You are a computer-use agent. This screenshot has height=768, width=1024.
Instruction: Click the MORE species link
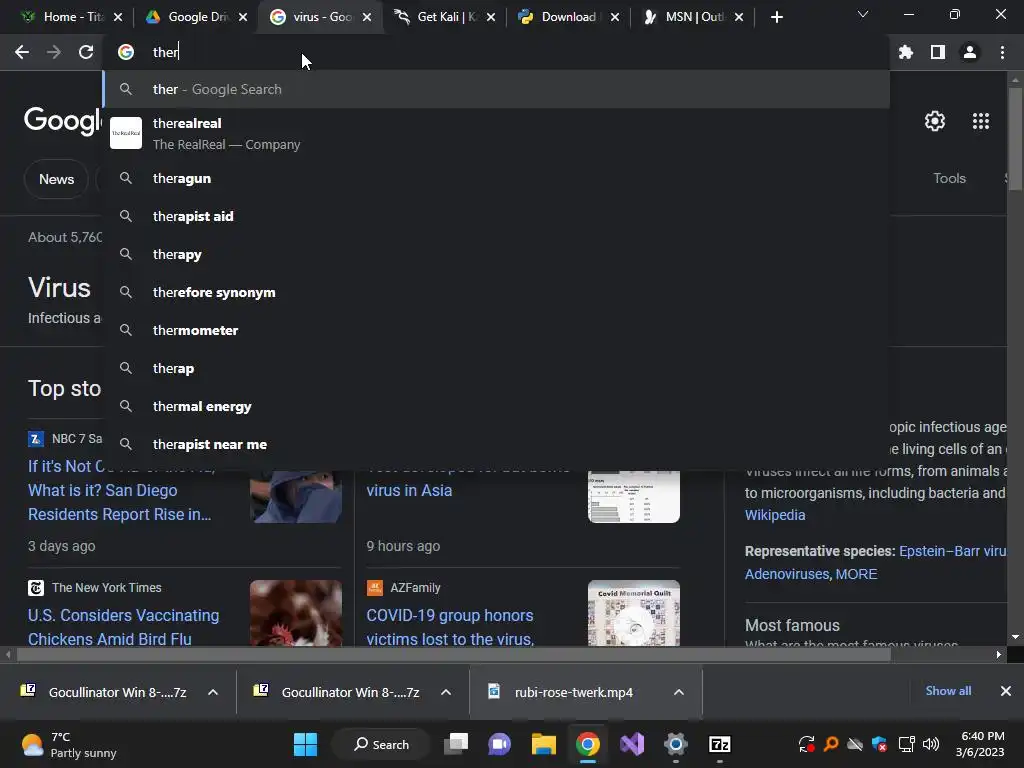click(x=856, y=574)
